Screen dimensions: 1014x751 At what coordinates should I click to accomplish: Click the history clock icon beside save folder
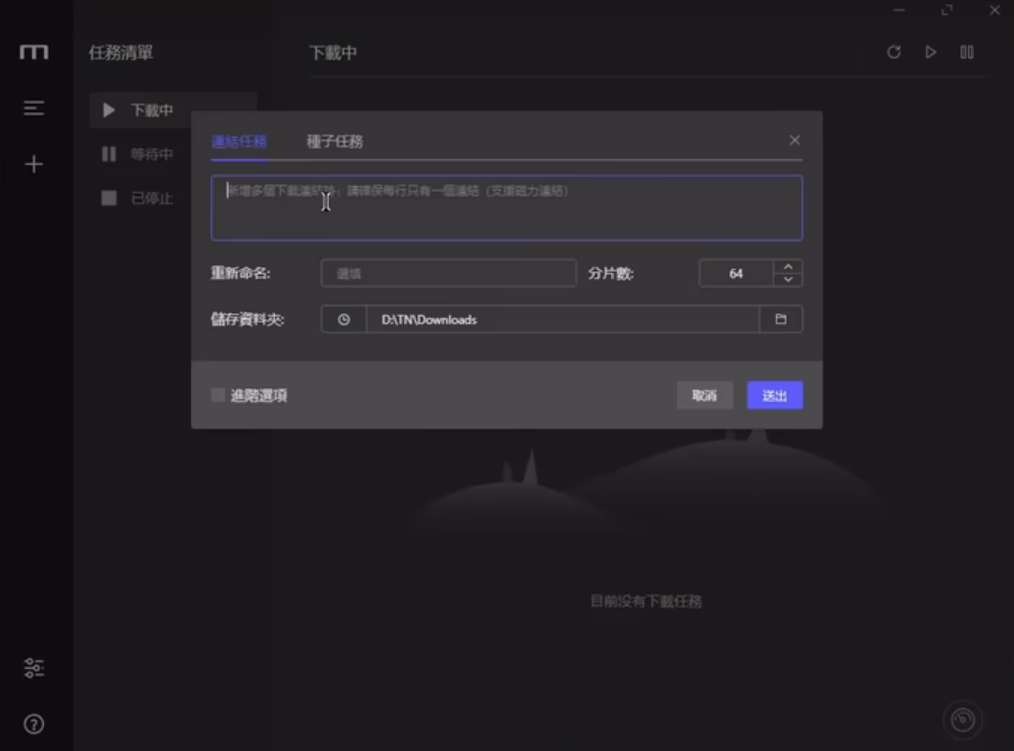pyautogui.click(x=343, y=319)
